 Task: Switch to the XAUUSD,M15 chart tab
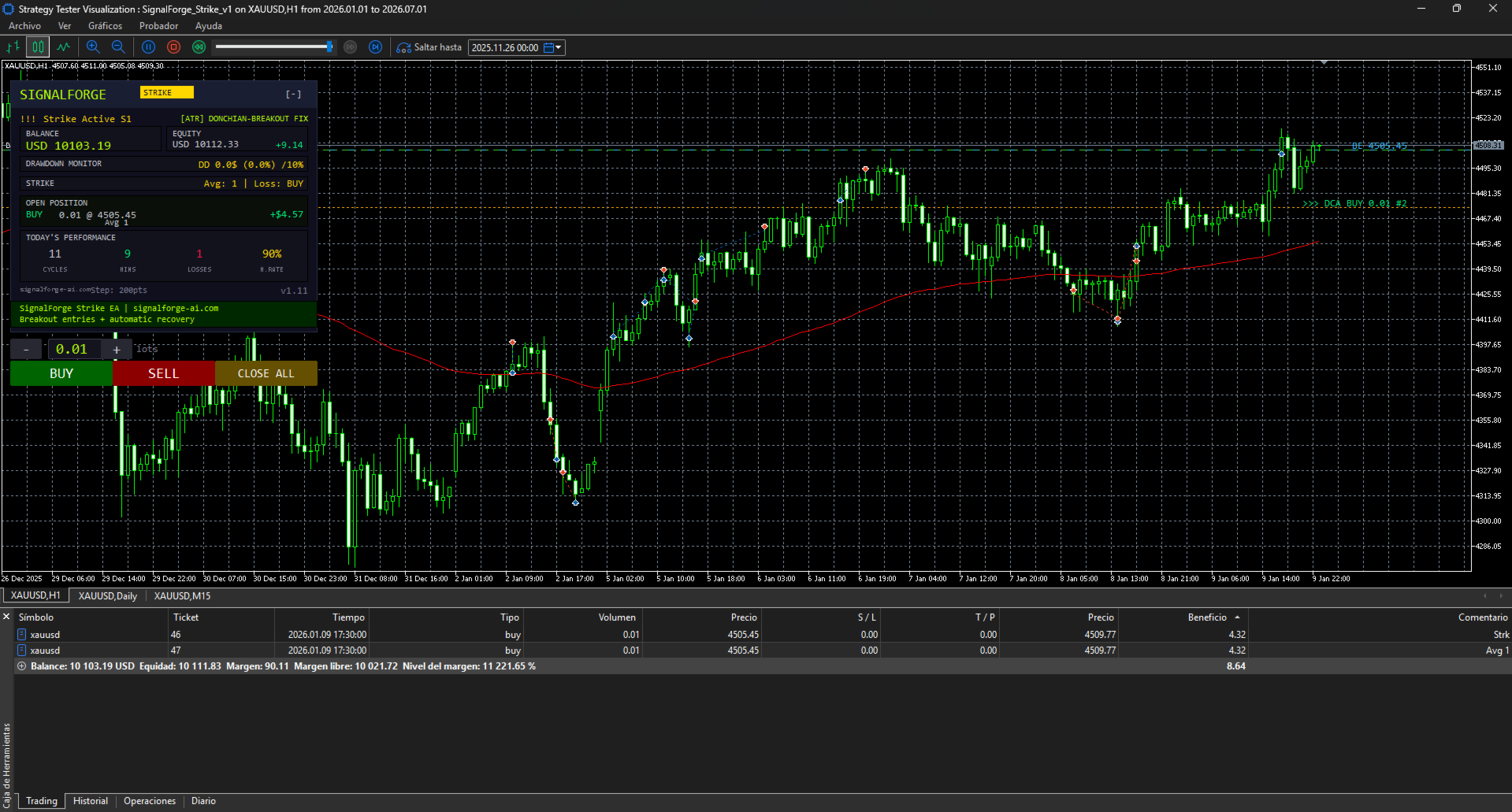click(x=182, y=596)
